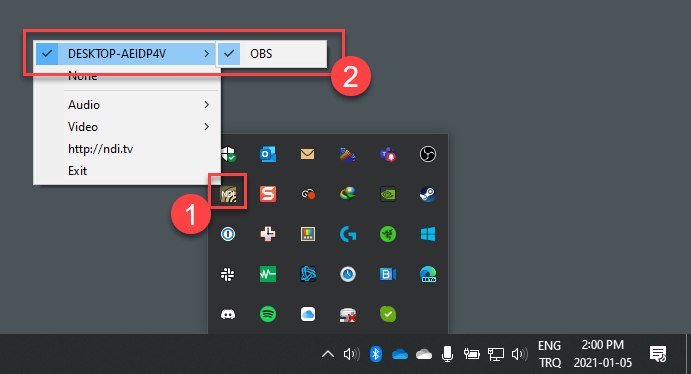Expand the Video submenu
The image size is (691, 374).
point(127,127)
